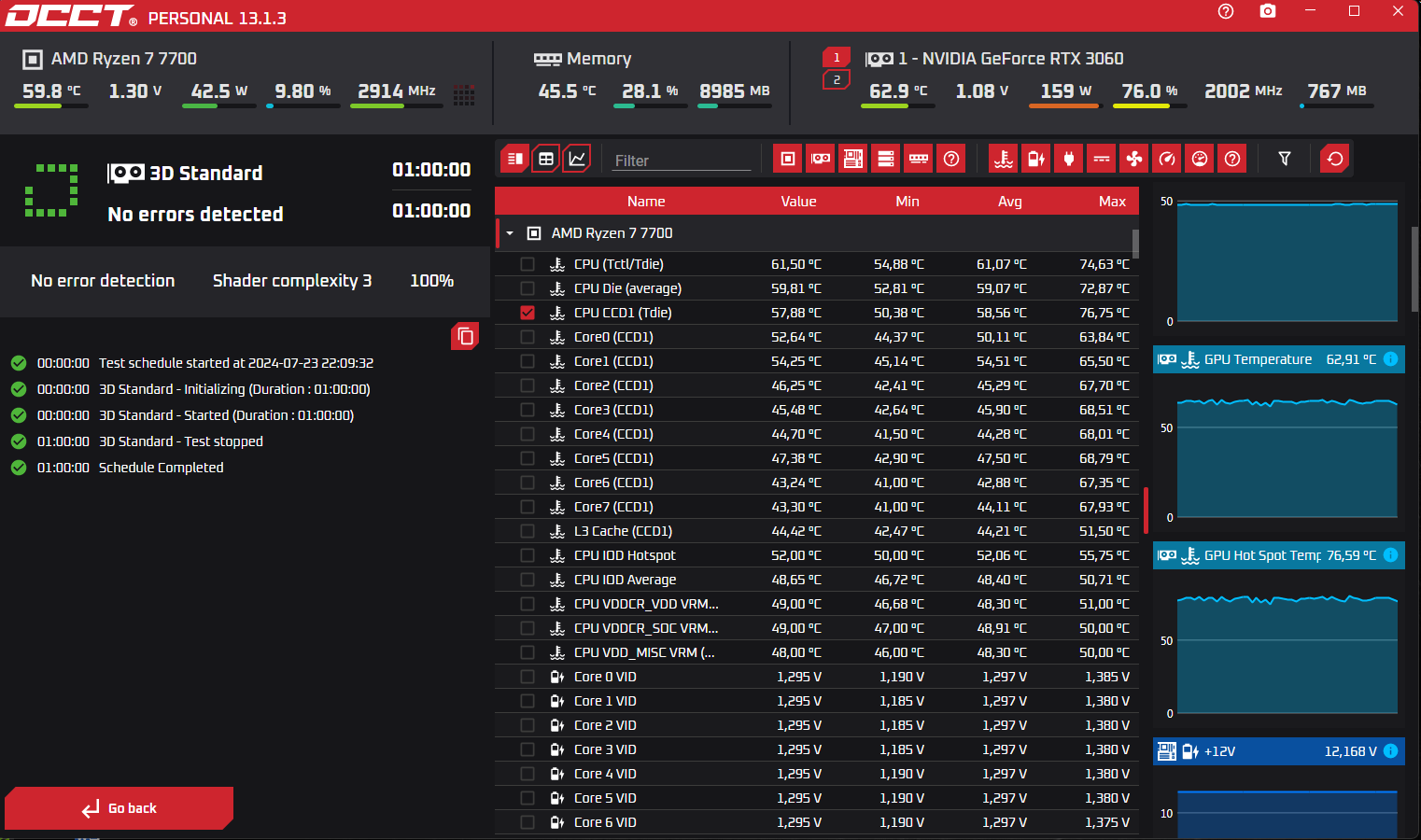The image size is (1421, 840).
Task: Select GPU tab 2 in the header
Action: point(837,80)
